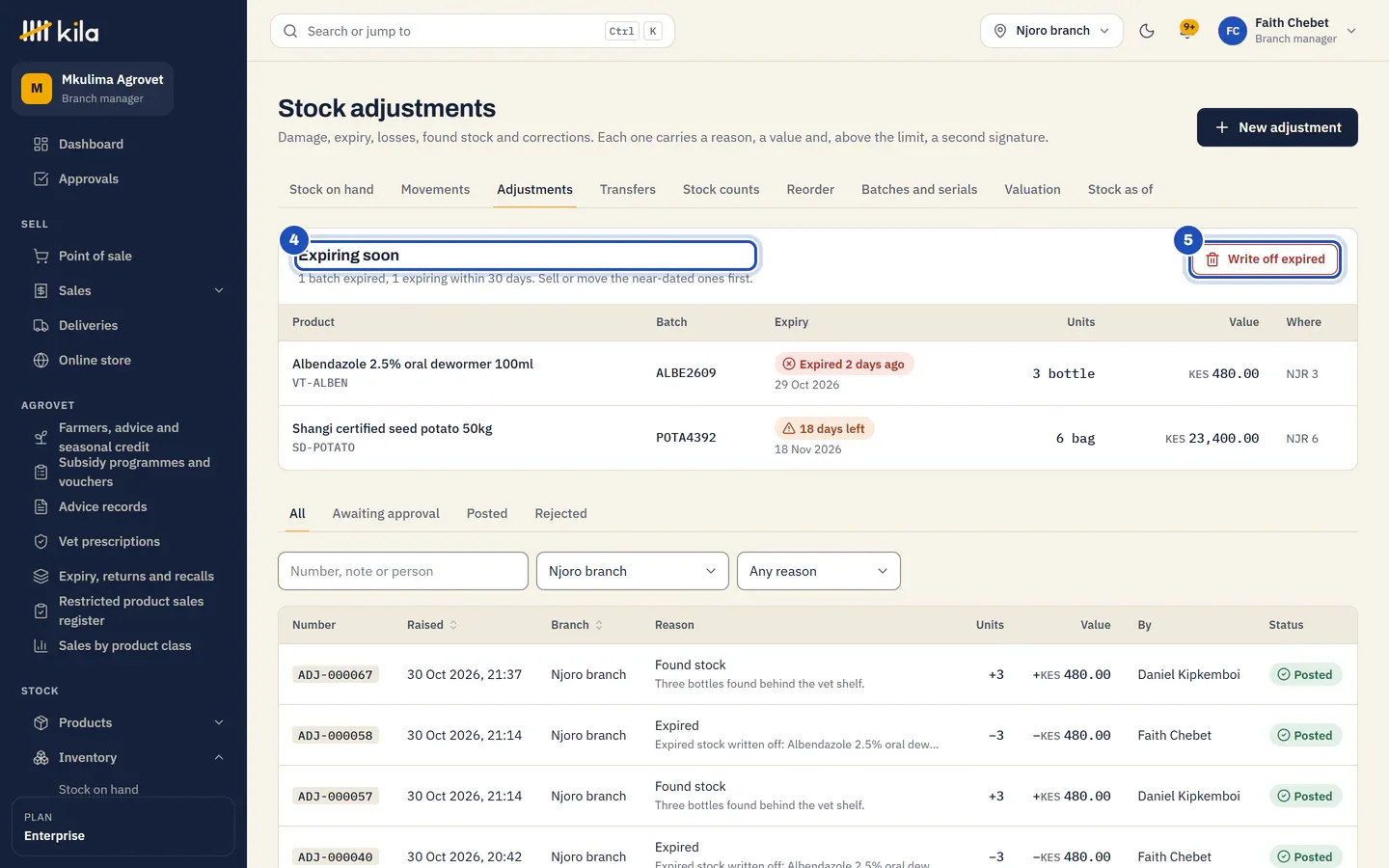
Task: Click the Dashboard sidebar icon
Action: click(41, 145)
